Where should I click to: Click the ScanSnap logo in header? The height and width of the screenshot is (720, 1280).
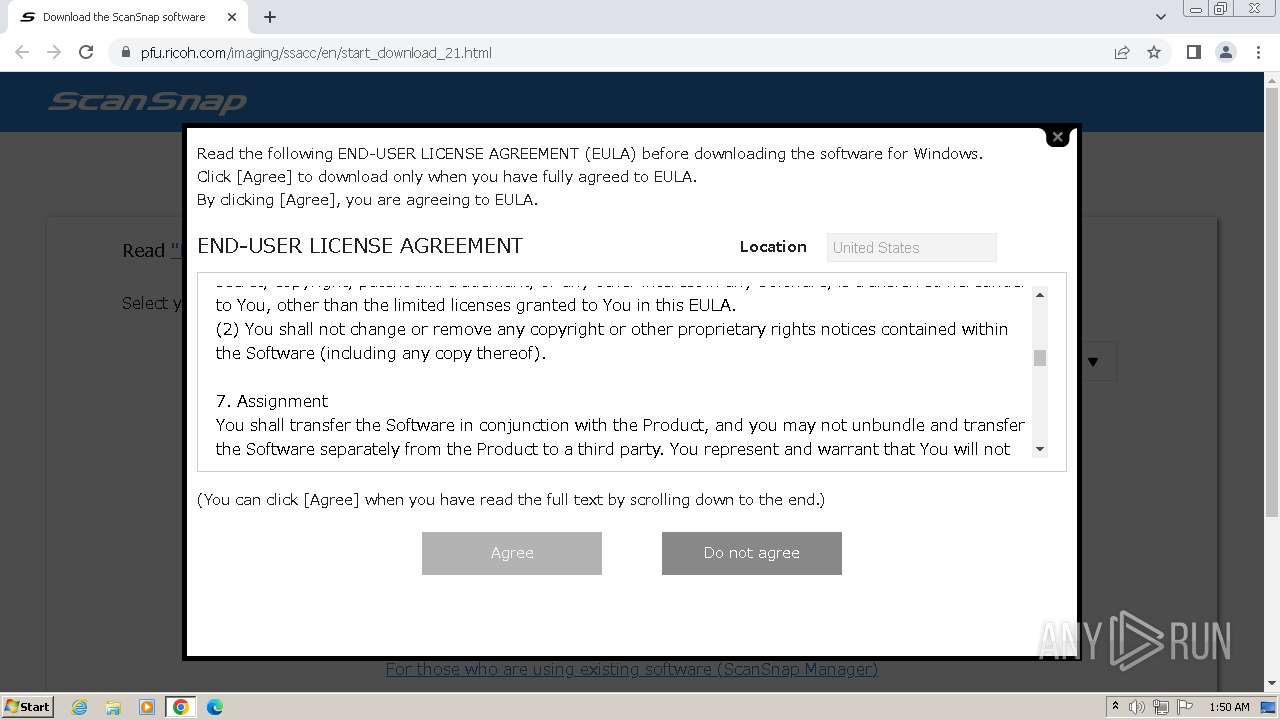pyautogui.click(x=148, y=102)
